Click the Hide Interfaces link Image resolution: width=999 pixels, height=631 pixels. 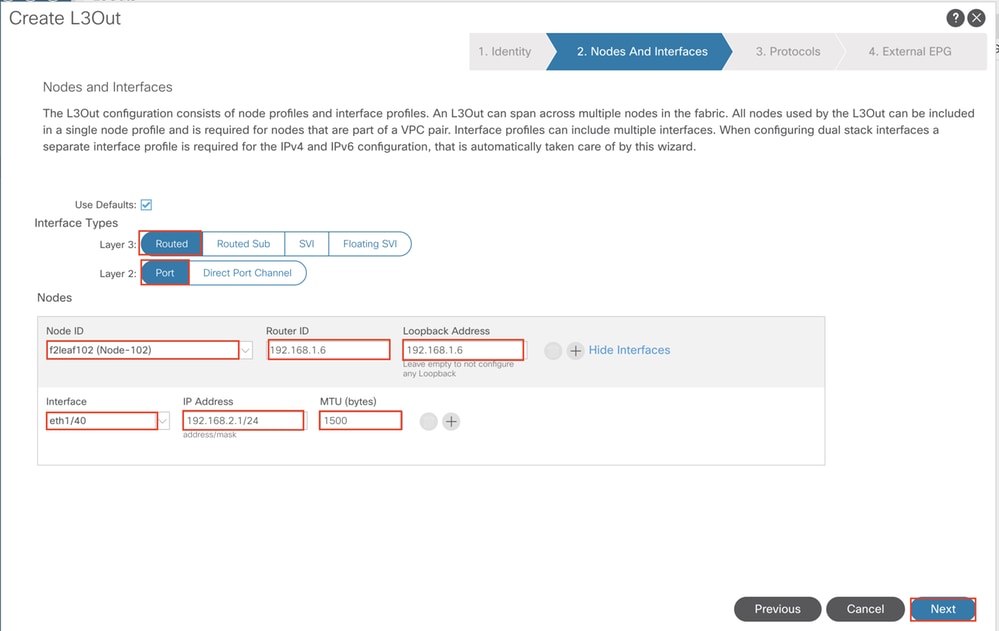[x=629, y=350]
